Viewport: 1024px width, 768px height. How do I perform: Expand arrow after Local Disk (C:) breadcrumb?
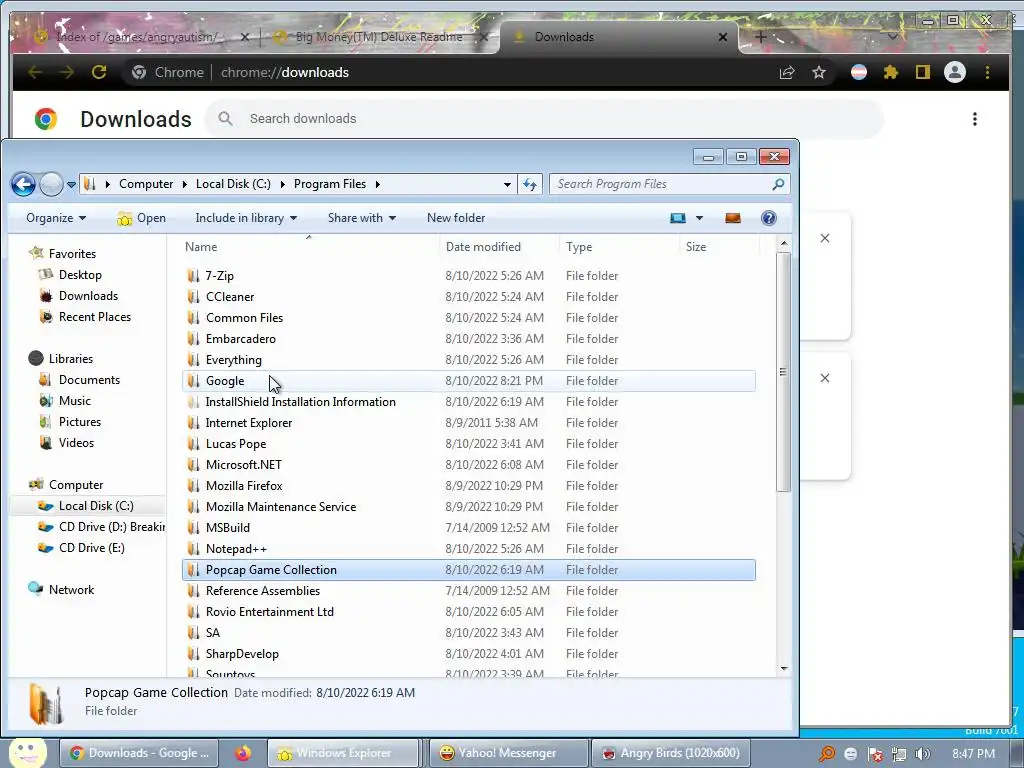pos(282,184)
